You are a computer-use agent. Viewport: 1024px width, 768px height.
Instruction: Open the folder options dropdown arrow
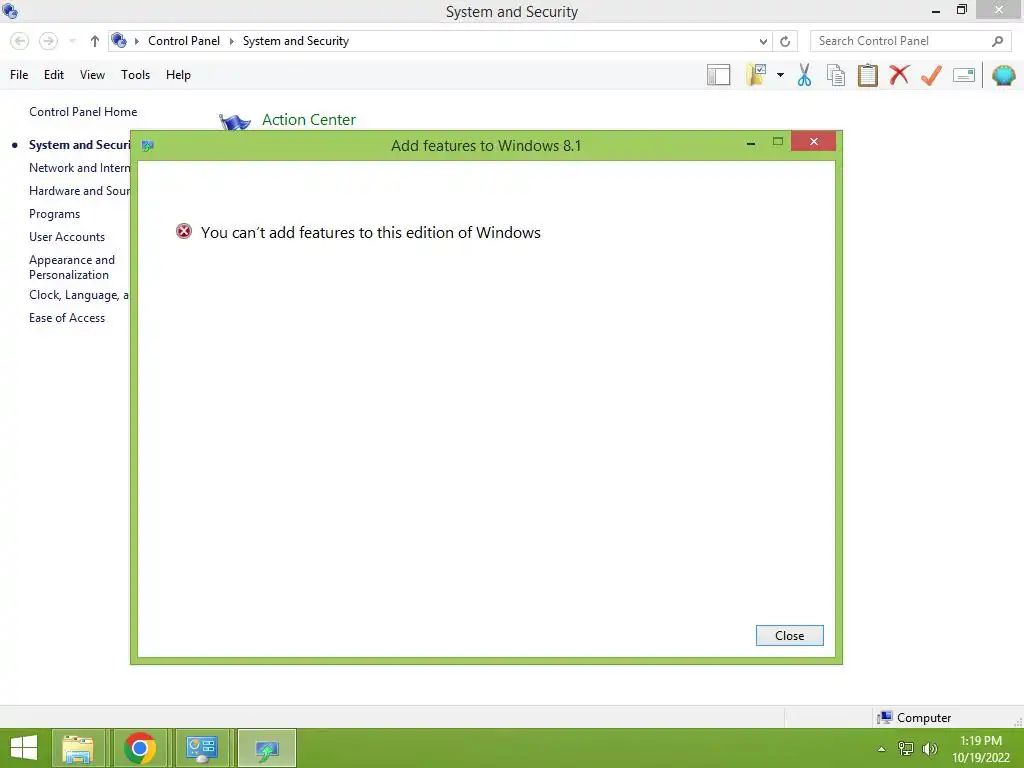pos(780,75)
